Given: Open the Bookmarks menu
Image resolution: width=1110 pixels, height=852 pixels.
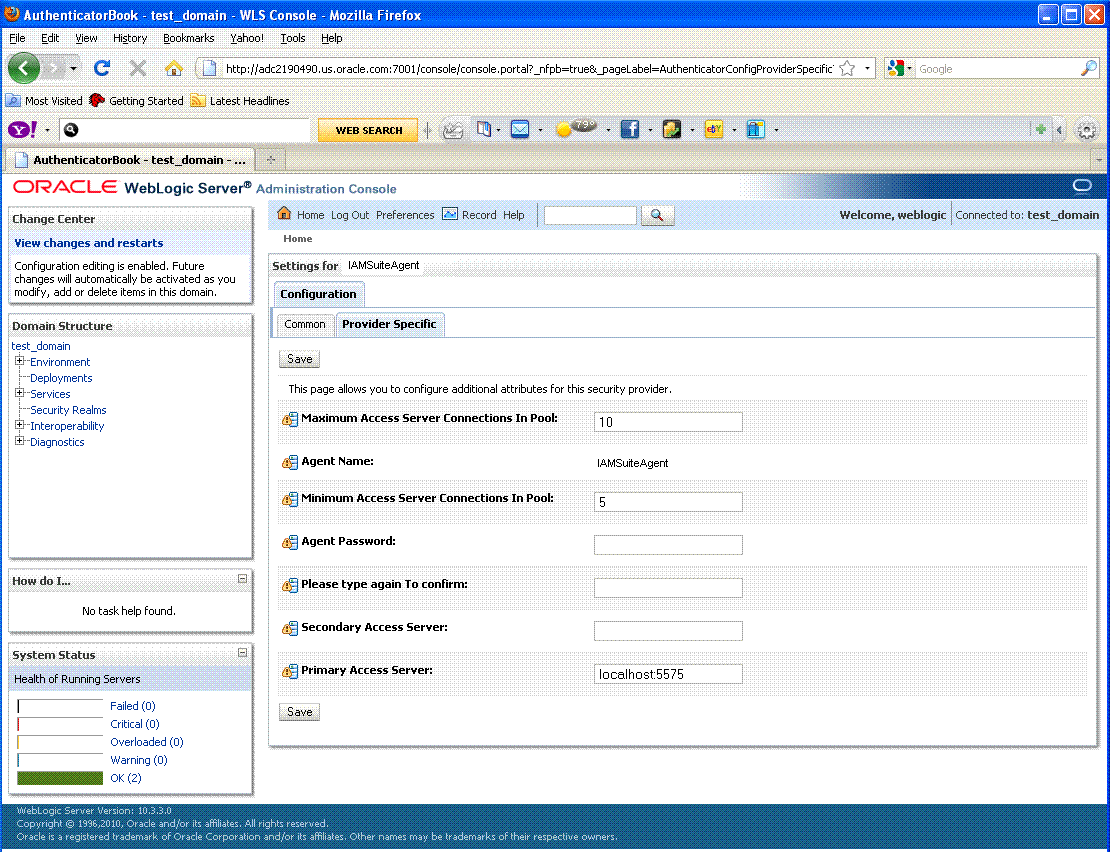Looking at the screenshot, I should pyautogui.click(x=188, y=38).
